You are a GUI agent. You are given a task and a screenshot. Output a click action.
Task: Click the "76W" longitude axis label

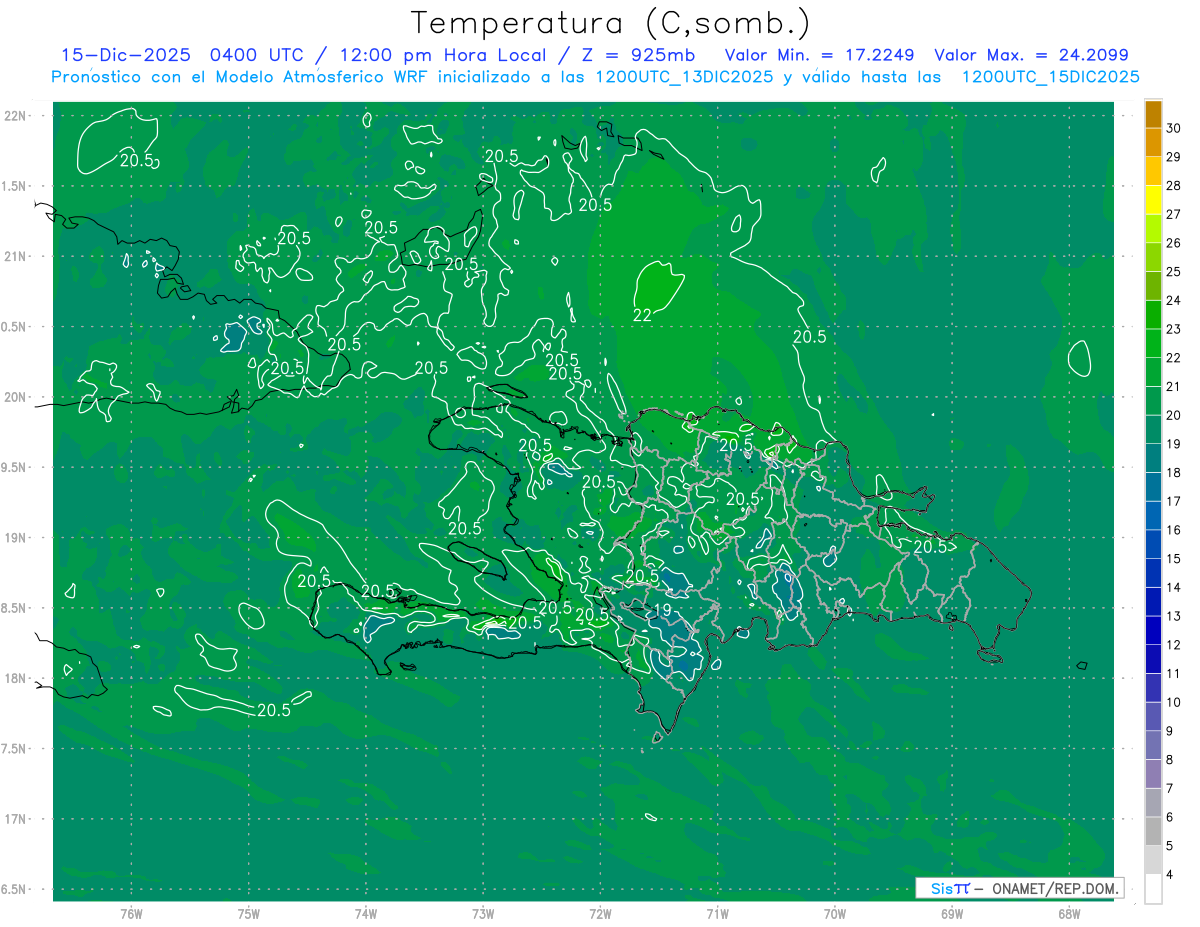[131, 913]
